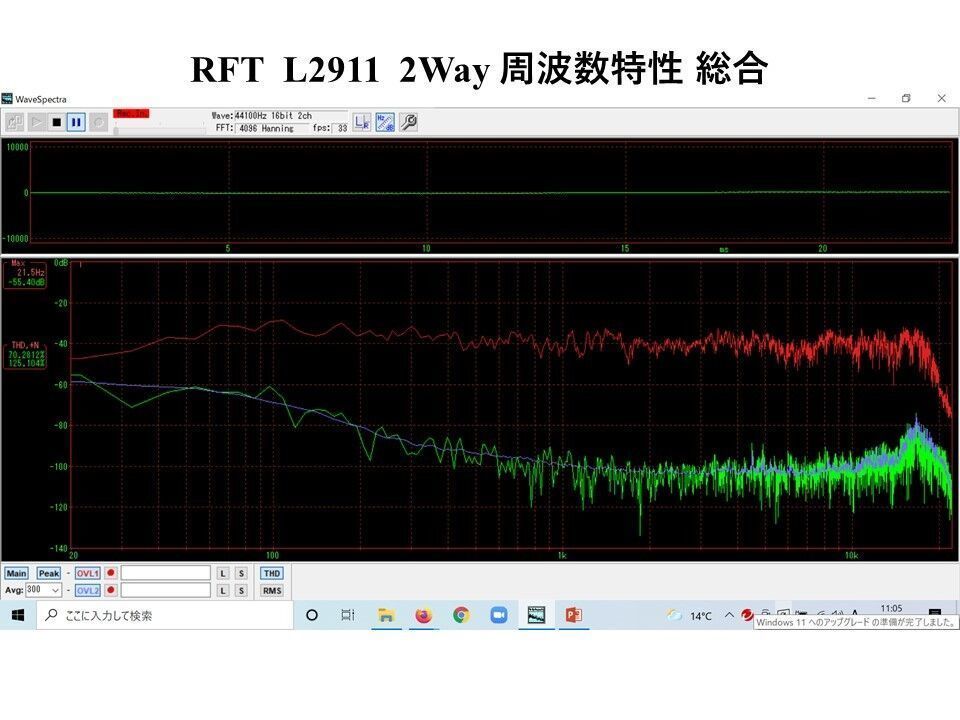Open Firefox from taskbar

(423, 615)
